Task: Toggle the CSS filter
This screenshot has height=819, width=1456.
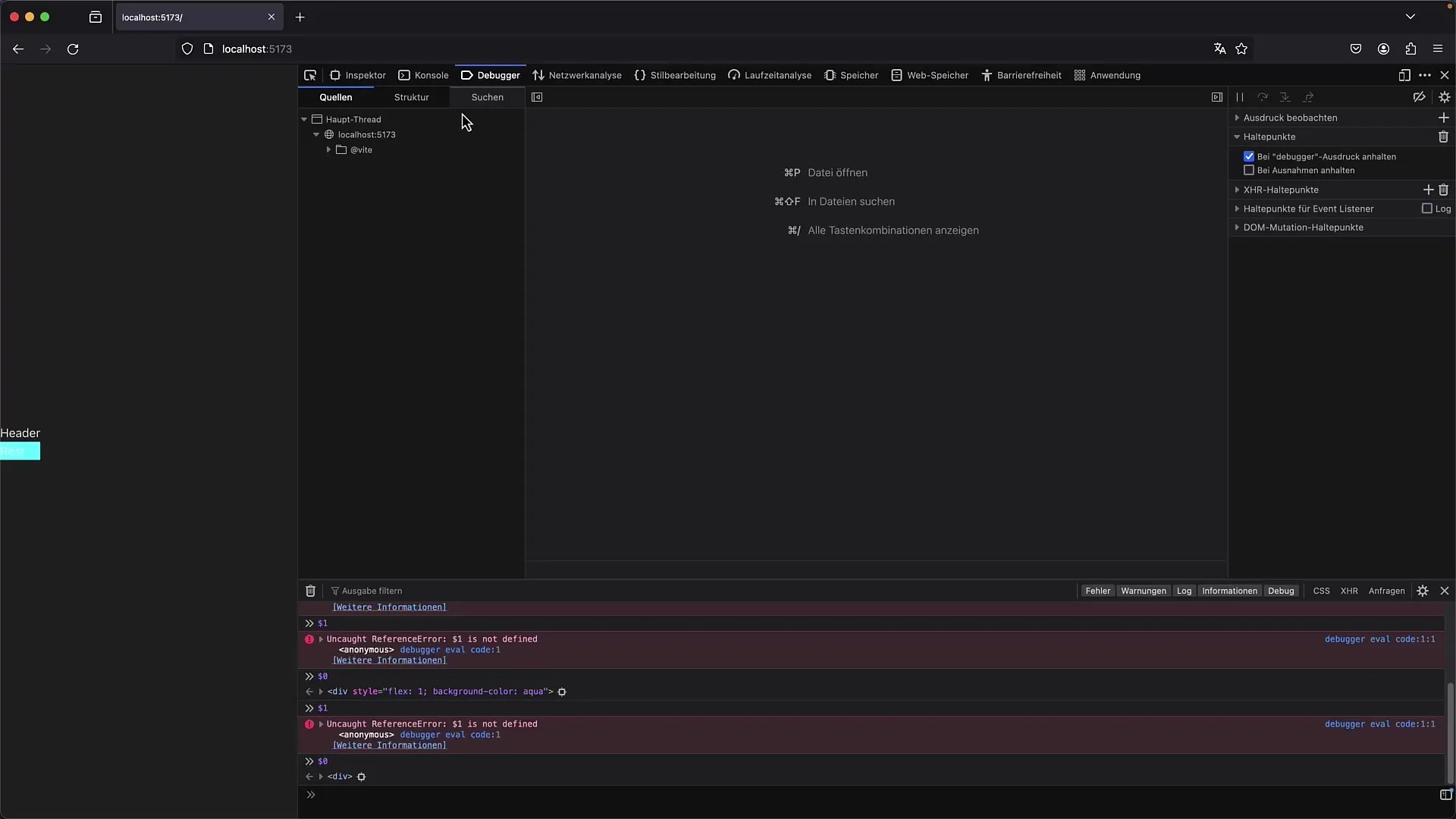Action: pyautogui.click(x=1321, y=591)
